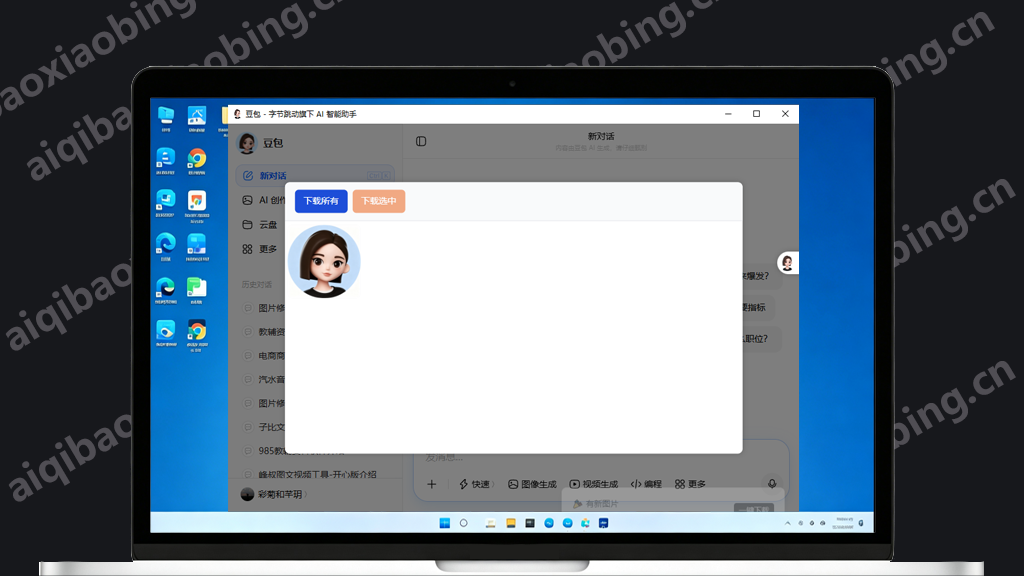Open the 教辅资 history conversation
Screen dimensions: 1024x576
point(264,332)
